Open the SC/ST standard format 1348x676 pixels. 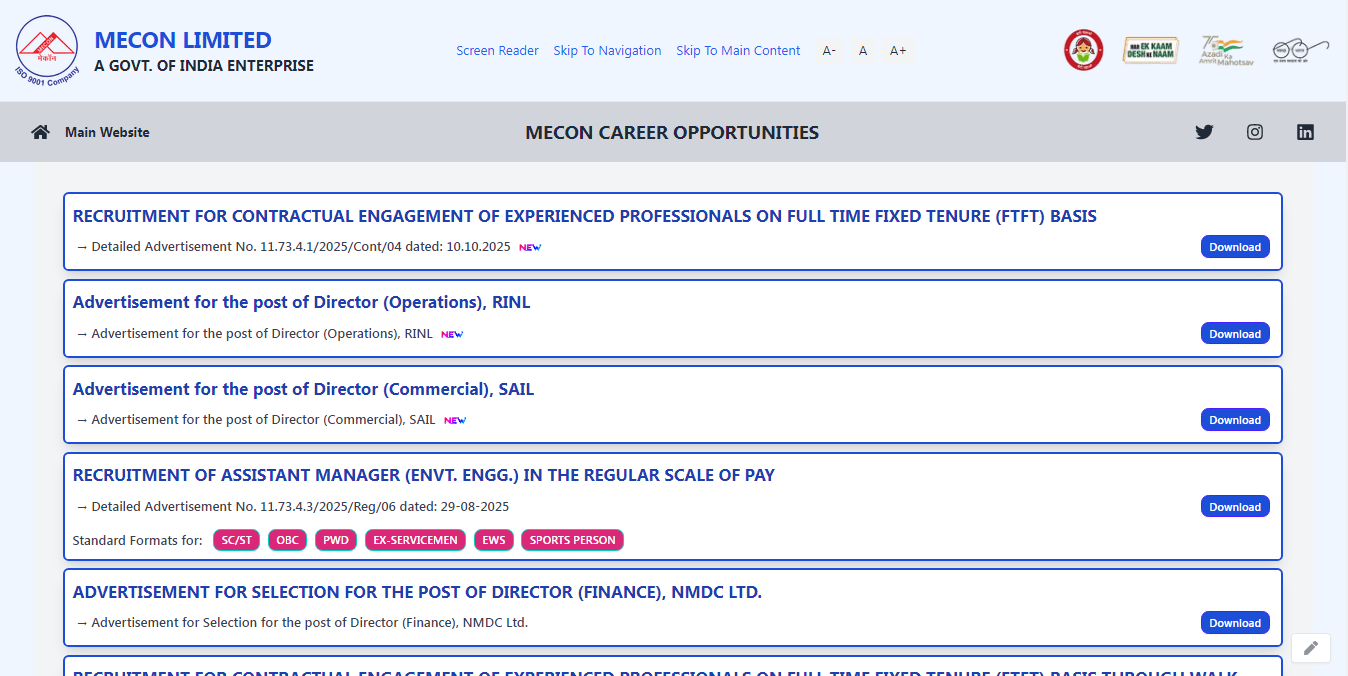[236, 539]
